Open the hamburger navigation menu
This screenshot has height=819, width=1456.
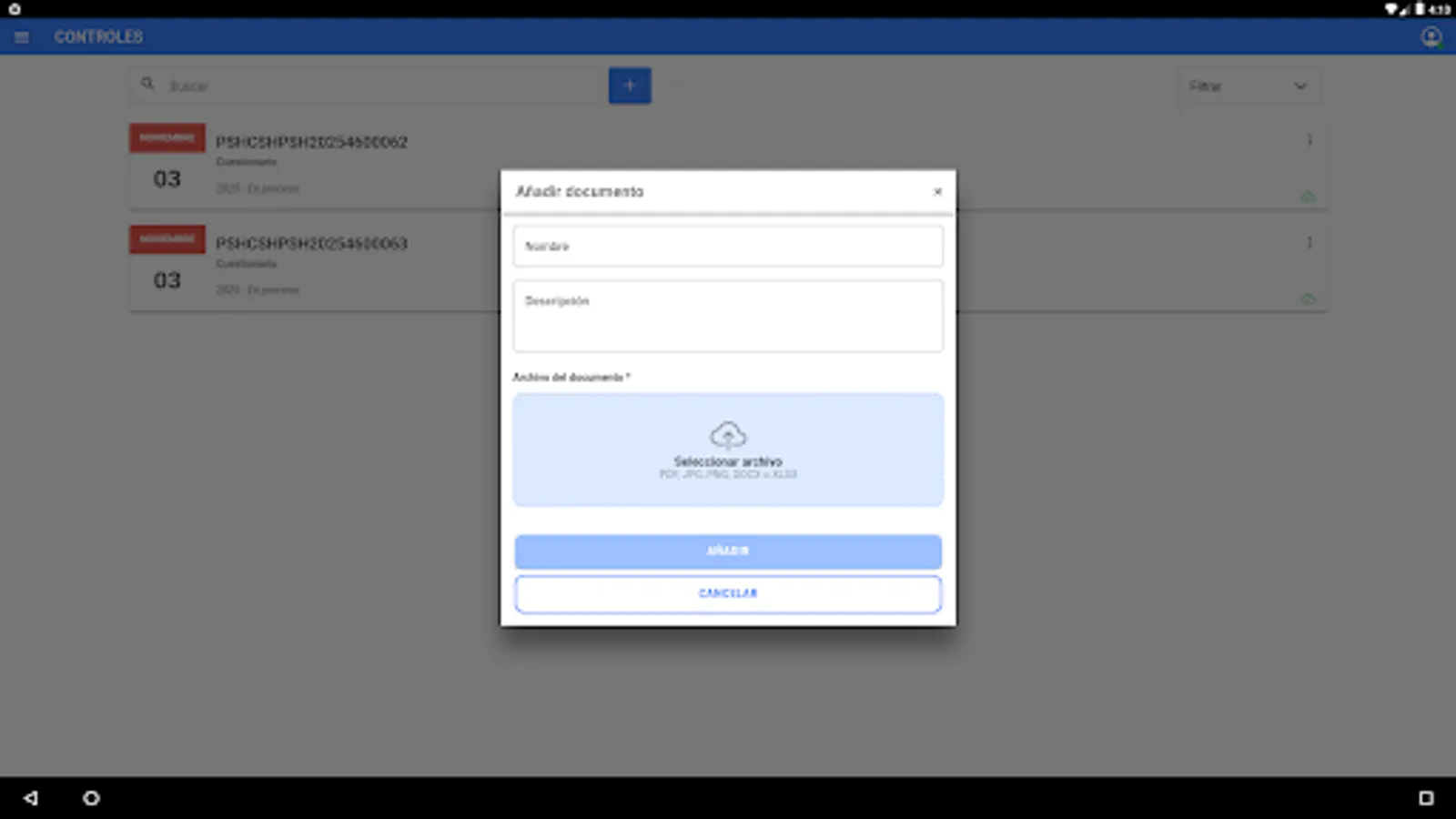click(x=22, y=37)
